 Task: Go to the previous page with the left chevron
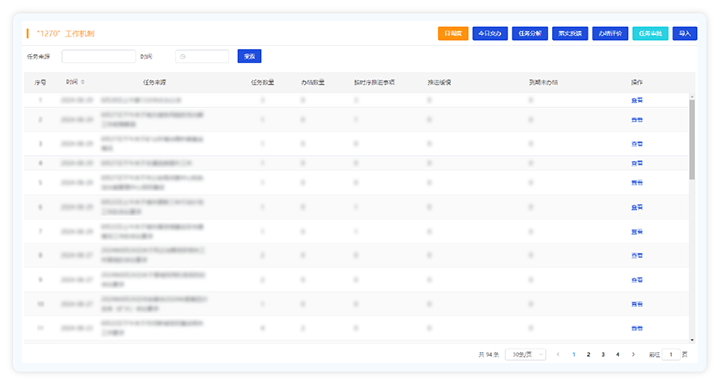point(558,354)
